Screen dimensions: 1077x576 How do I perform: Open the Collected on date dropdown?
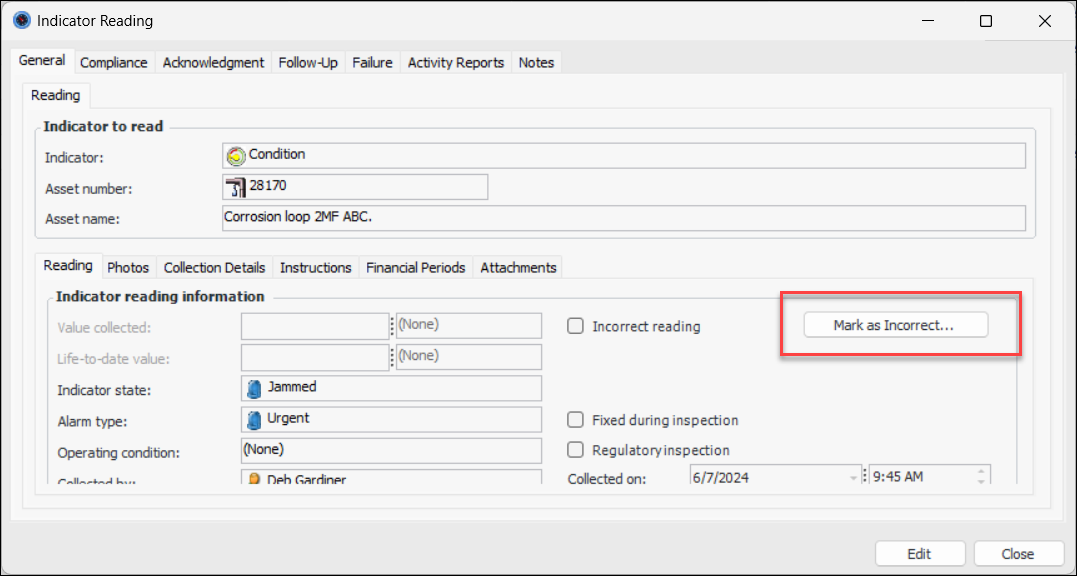[x=854, y=477]
